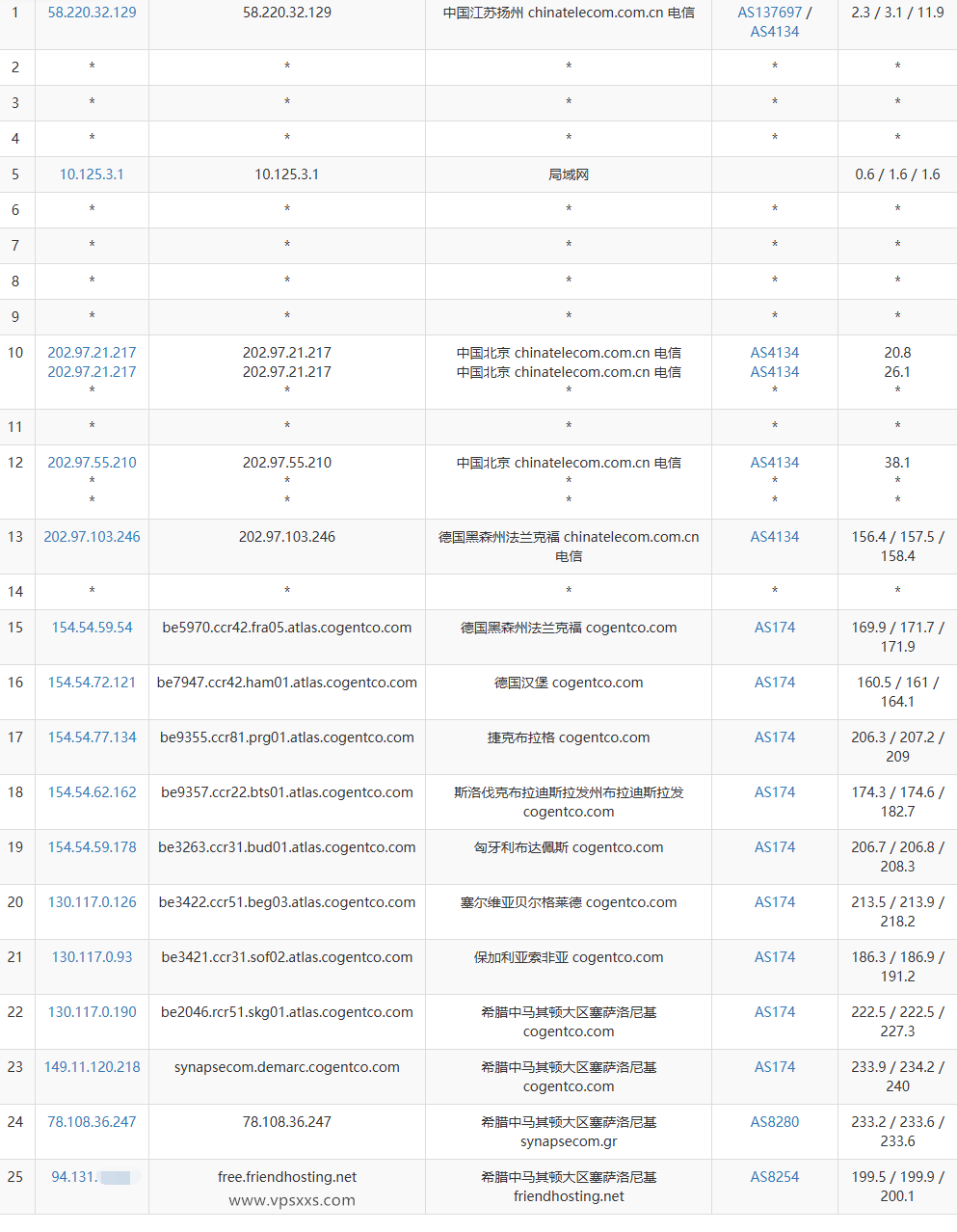Click location cell with friendhosting.net
957x1232 pixels.
tap(569, 1187)
